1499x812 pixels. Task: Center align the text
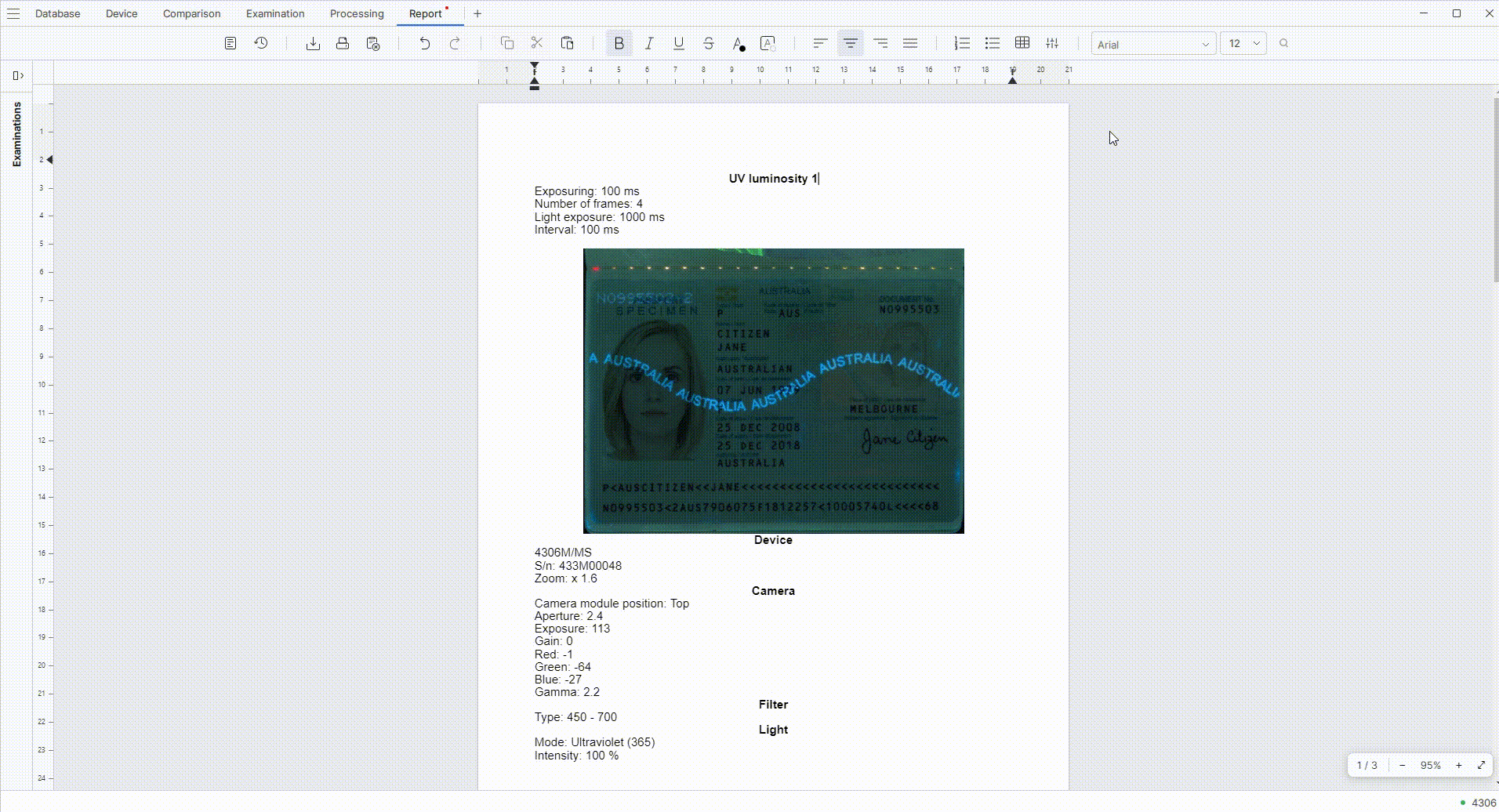click(x=851, y=43)
